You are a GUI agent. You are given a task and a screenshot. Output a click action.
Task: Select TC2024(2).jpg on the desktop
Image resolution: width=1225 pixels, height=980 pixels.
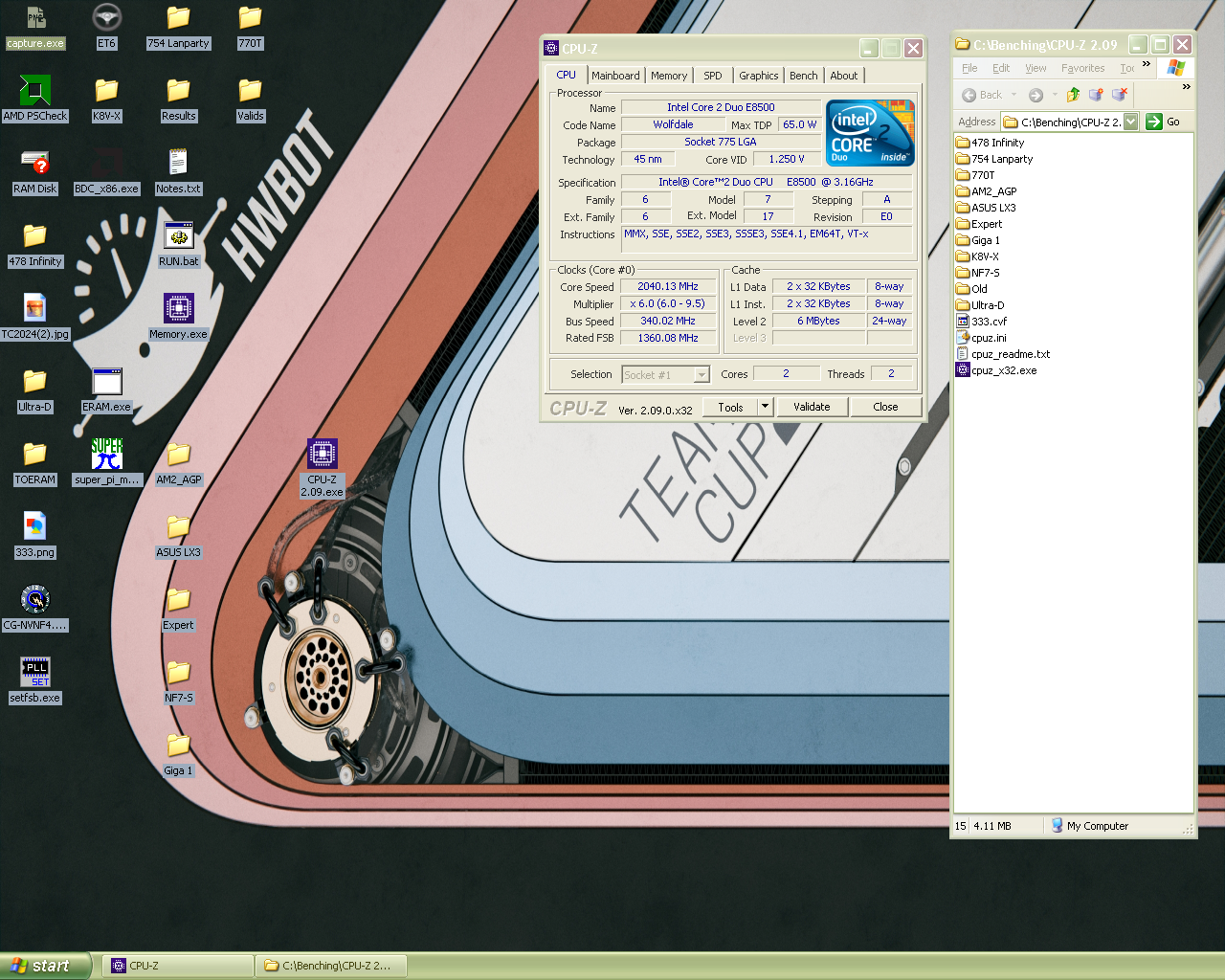point(35,318)
